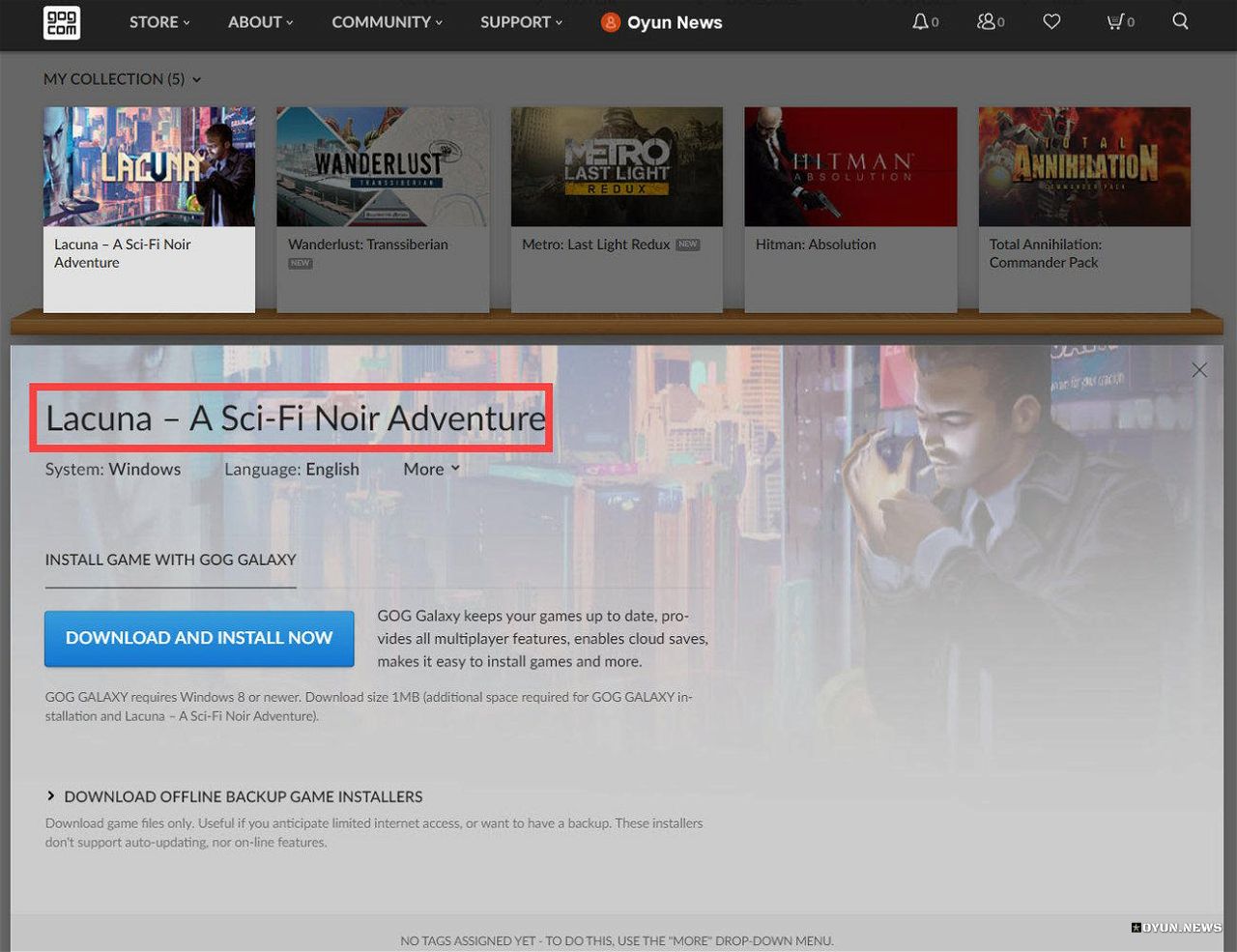Screen dimensions: 1237x952
Task: Click Download and Install Now button
Action: tap(199, 638)
